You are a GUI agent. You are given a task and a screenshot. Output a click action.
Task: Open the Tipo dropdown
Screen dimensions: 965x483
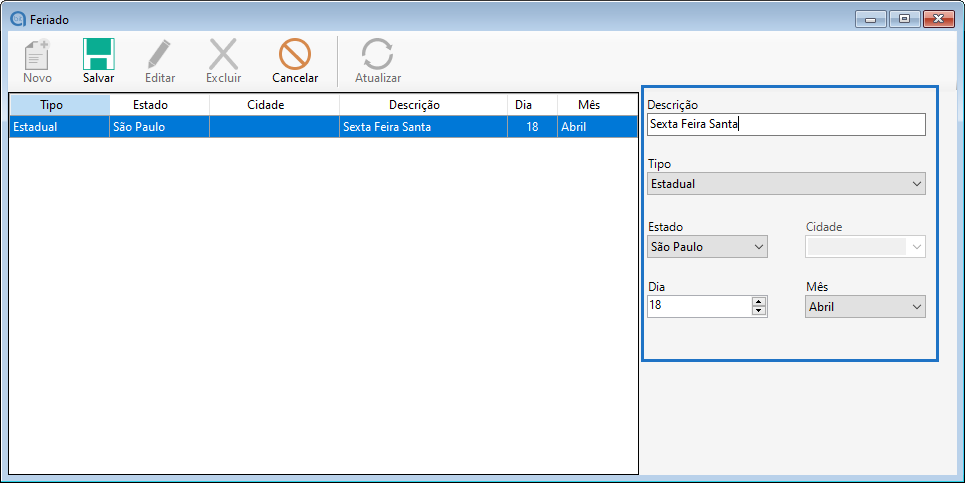click(785, 184)
